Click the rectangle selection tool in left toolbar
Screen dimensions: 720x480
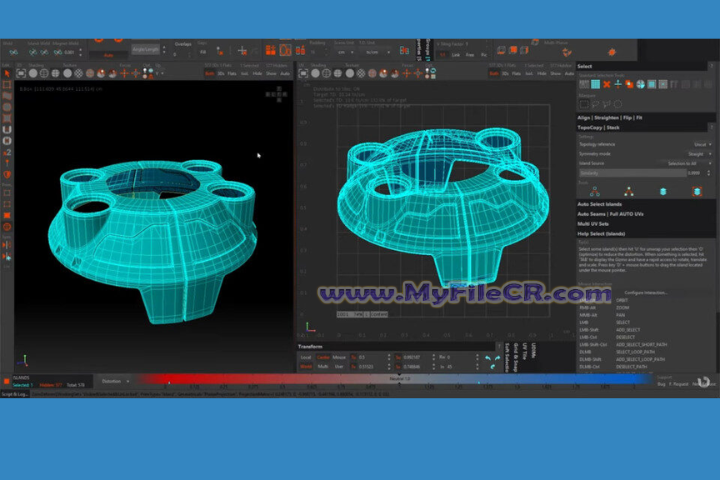7,85
